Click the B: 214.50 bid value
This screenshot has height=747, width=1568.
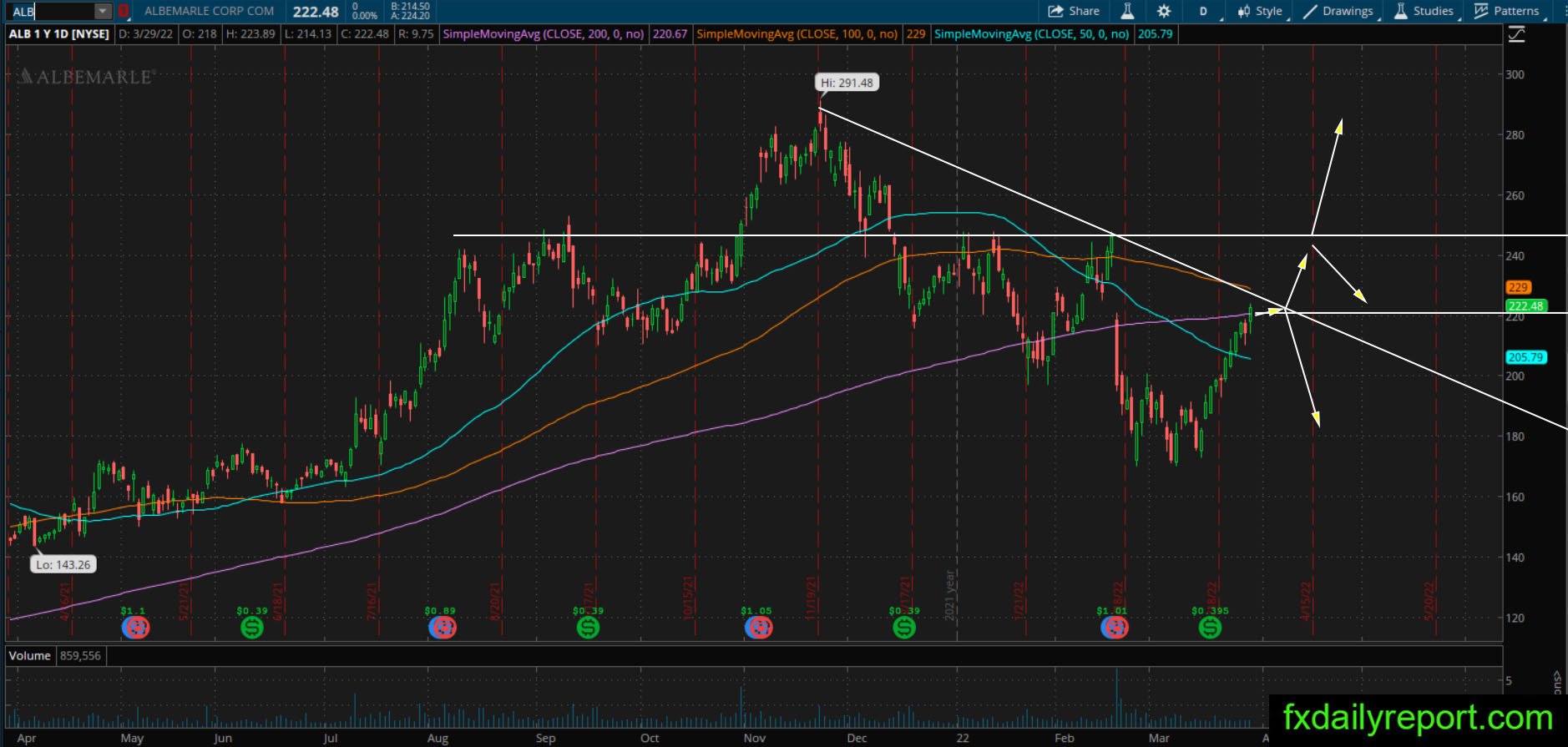click(x=410, y=7)
